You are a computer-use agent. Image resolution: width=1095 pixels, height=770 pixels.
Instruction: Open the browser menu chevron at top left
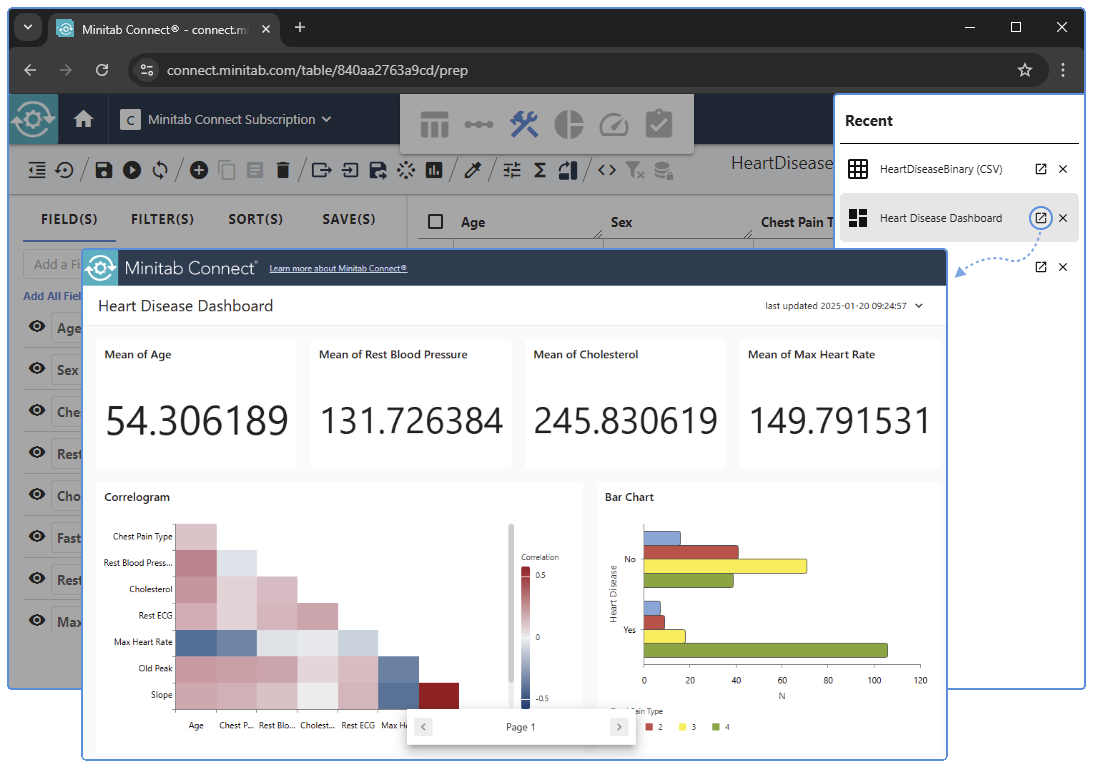pos(27,27)
